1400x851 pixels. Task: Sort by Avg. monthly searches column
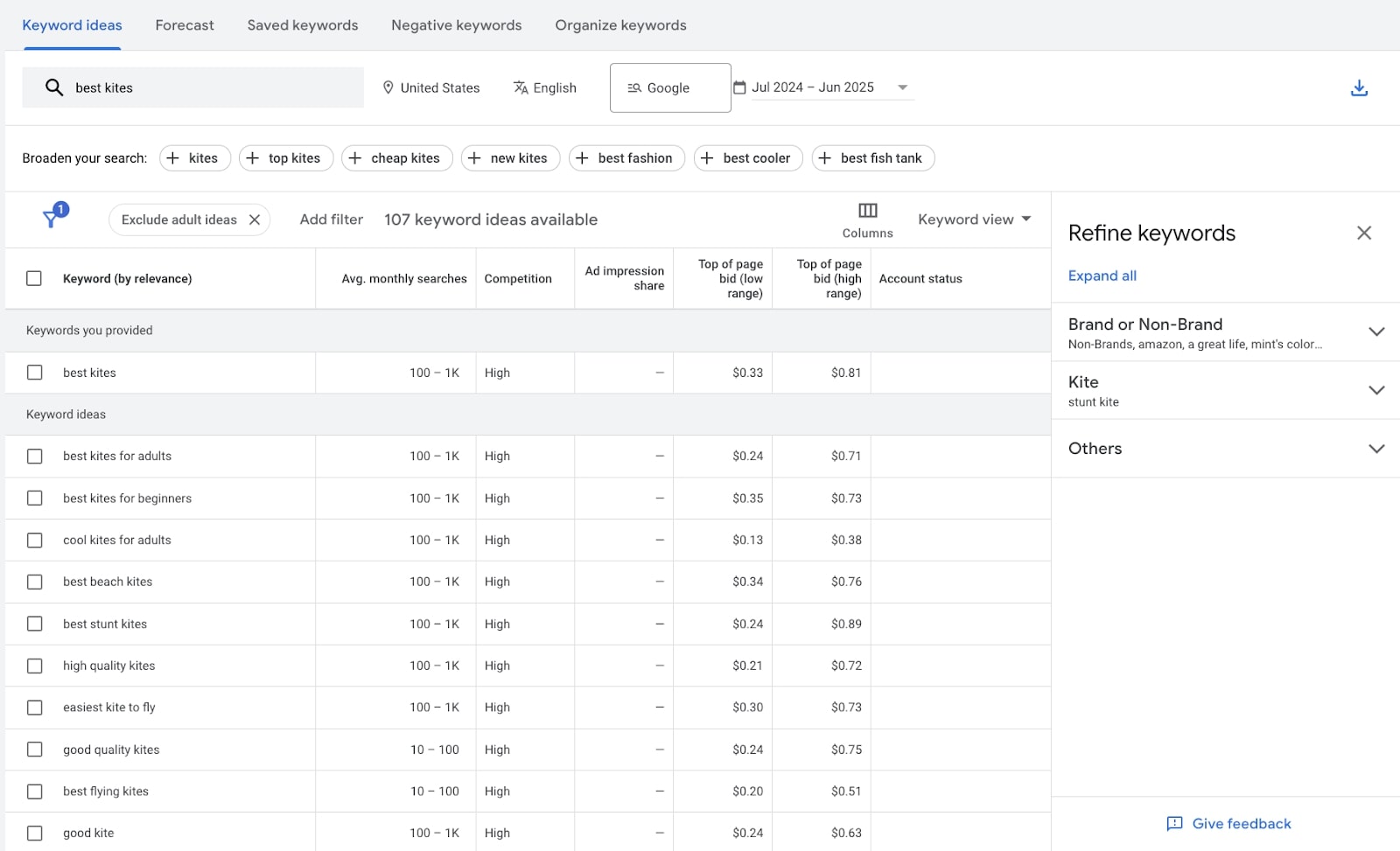pyautogui.click(x=404, y=278)
